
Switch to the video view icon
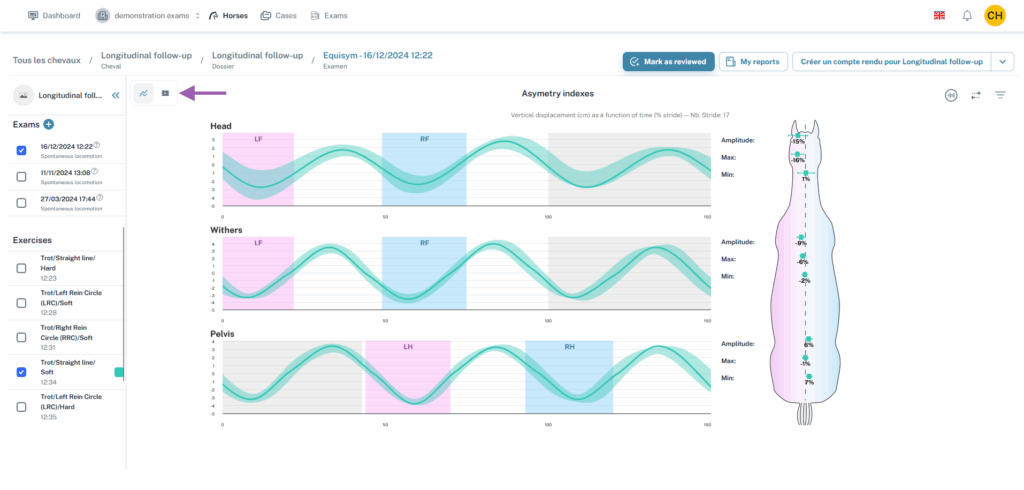(166, 93)
